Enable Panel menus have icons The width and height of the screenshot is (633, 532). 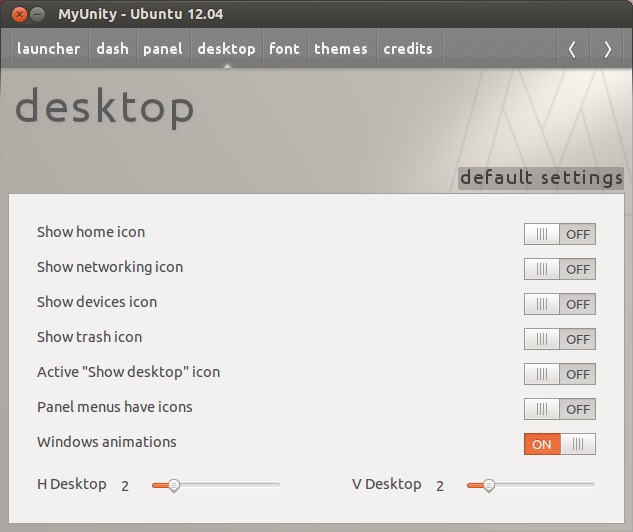point(560,409)
